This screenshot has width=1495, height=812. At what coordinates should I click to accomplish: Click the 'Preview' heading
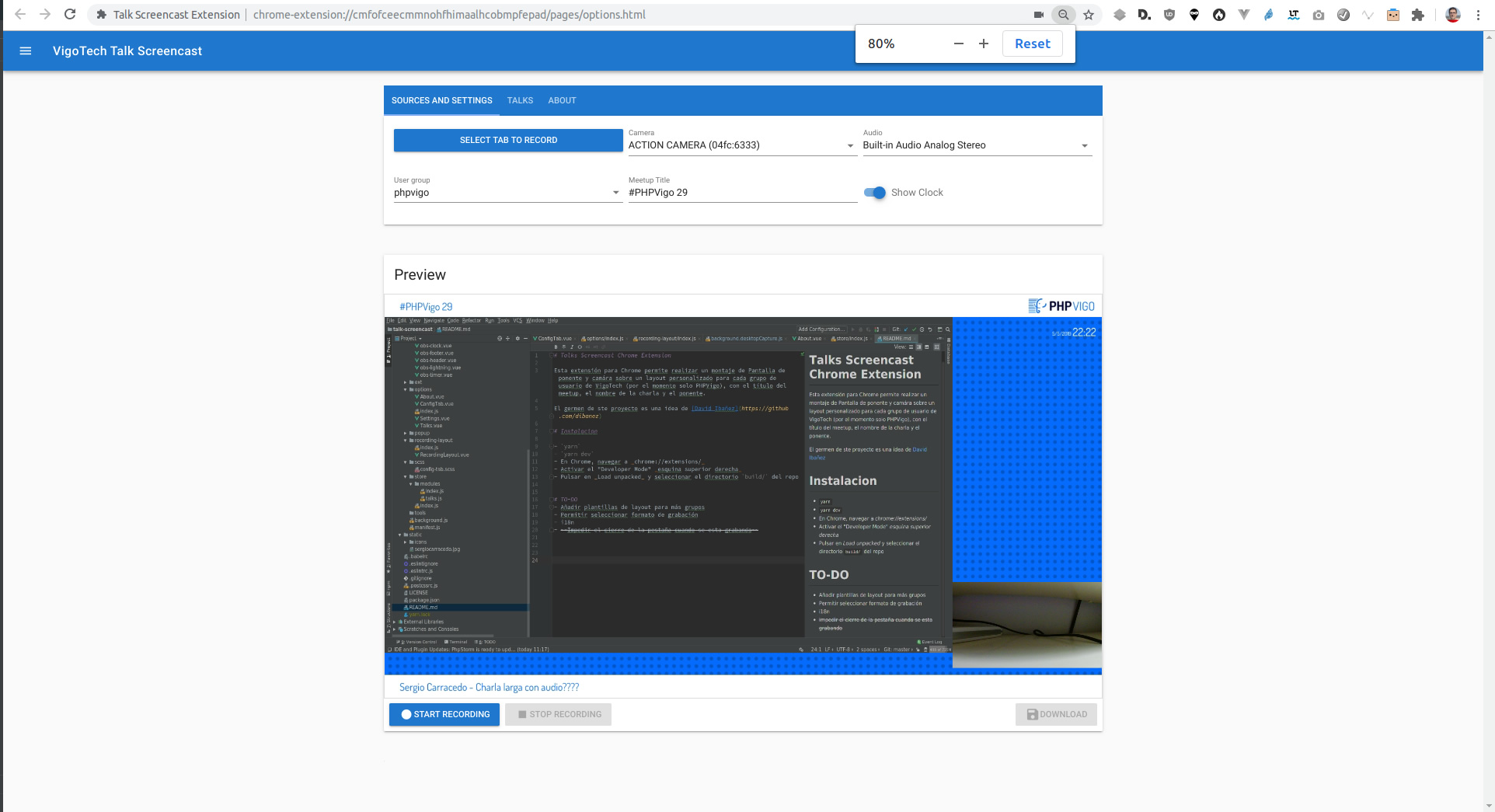coord(420,275)
